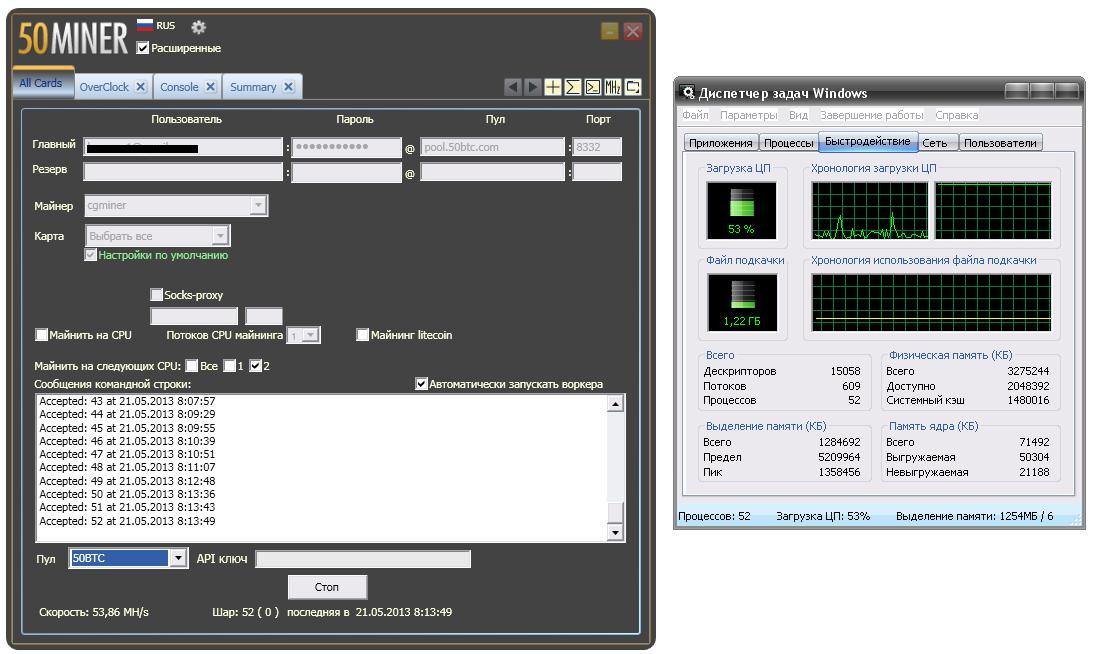Switch to Приложения tab in Task Manager
The width and height of the screenshot is (1094, 654).
click(721, 142)
